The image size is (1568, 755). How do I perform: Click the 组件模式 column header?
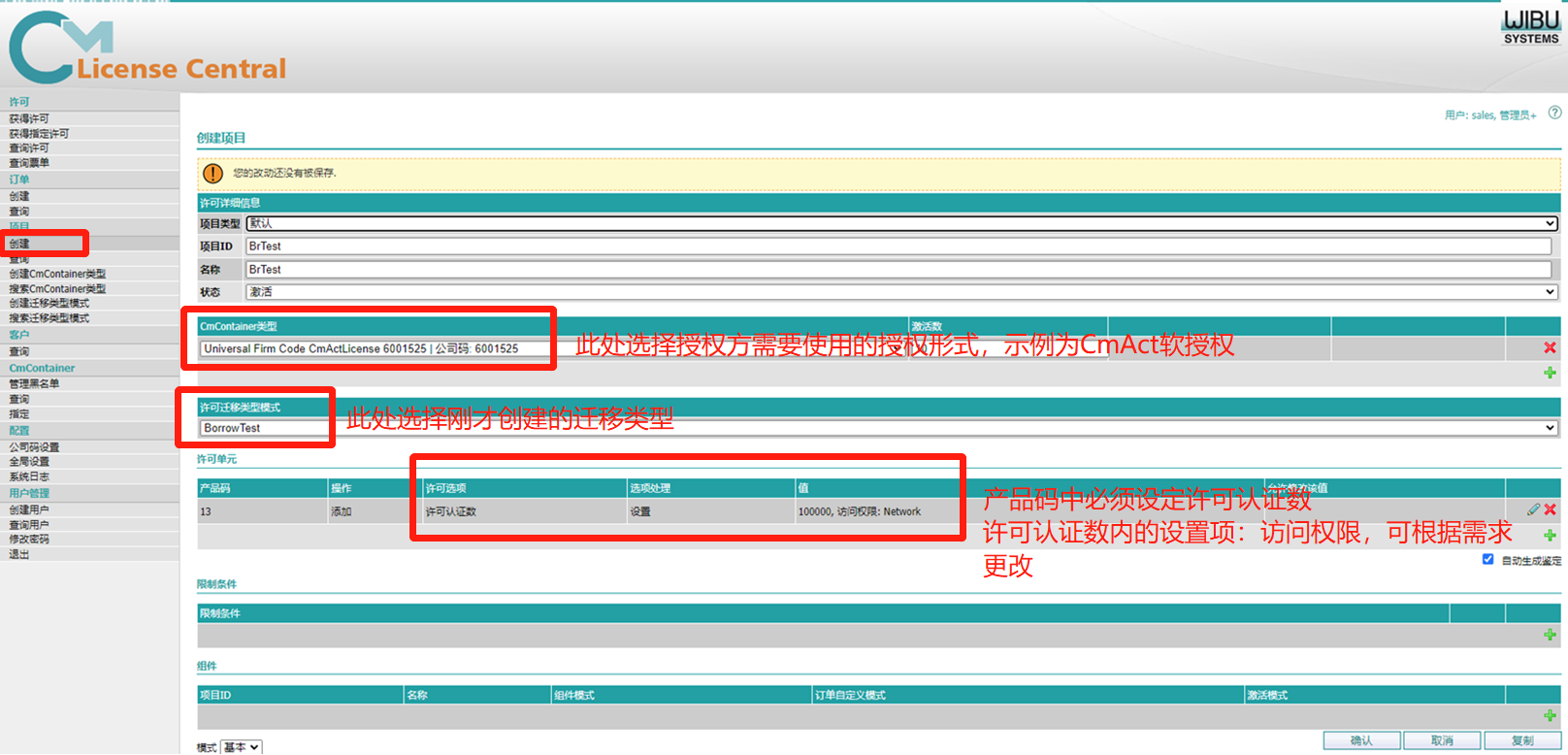pyautogui.click(x=680, y=695)
